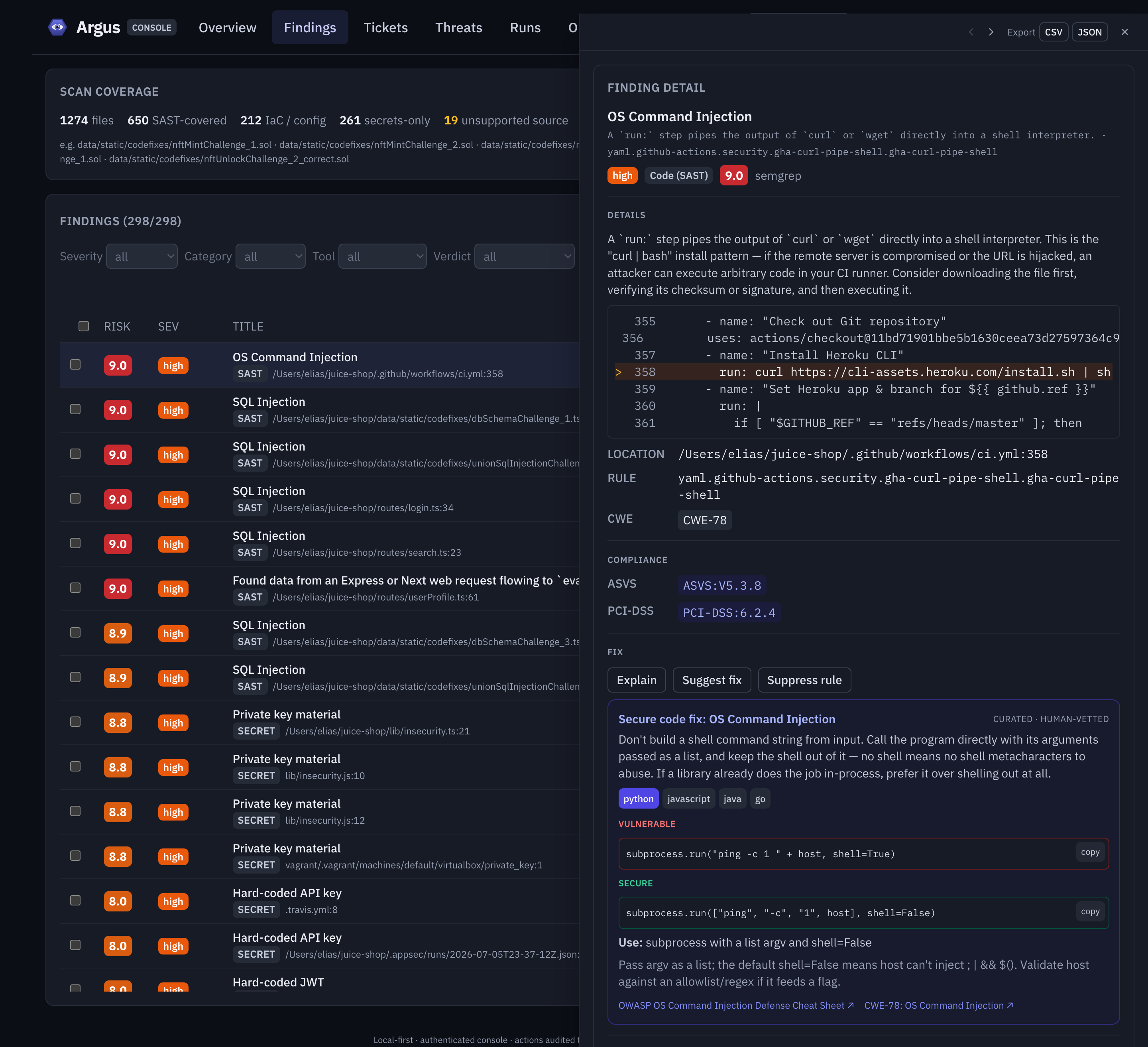Open the Overview tab

[x=227, y=28]
